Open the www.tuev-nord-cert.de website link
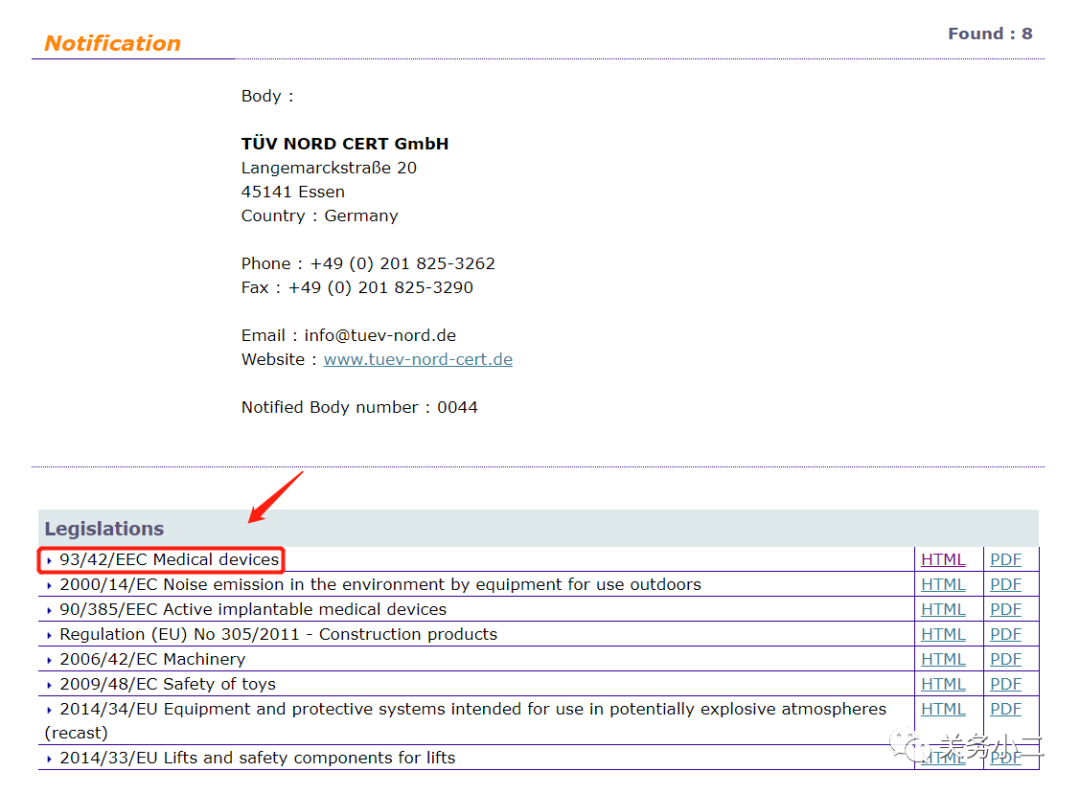 (417, 359)
